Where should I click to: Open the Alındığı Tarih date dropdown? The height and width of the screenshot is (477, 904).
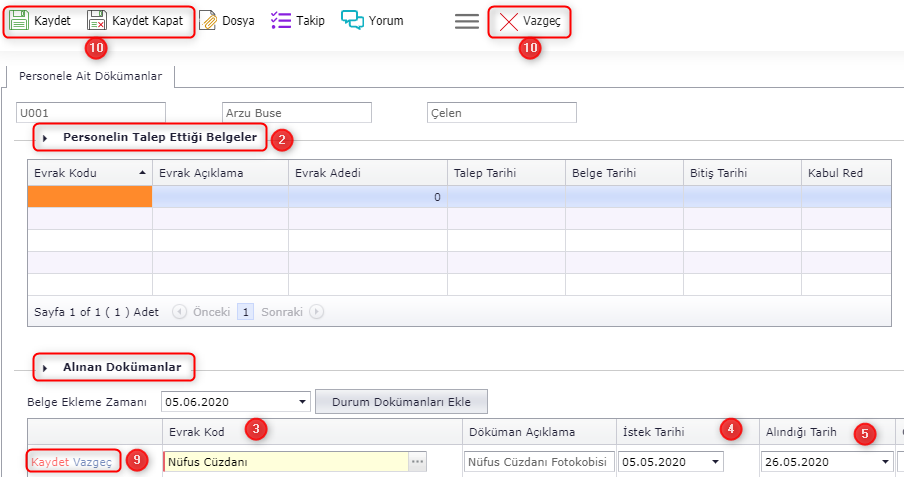[885, 462]
